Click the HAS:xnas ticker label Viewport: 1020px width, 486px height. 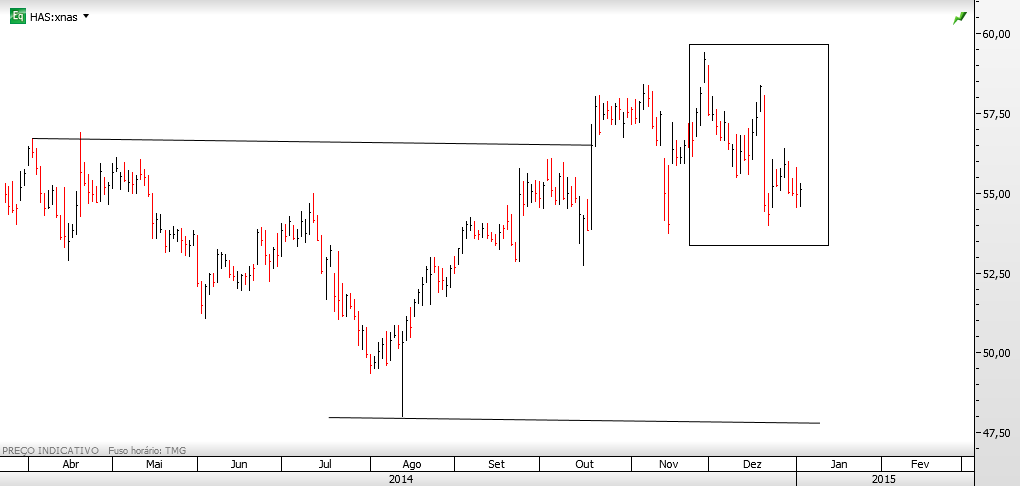[54, 17]
